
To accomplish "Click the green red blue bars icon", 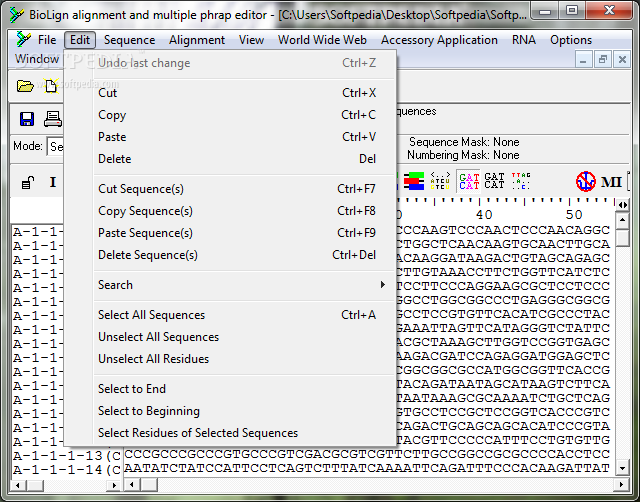I will (414, 181).
